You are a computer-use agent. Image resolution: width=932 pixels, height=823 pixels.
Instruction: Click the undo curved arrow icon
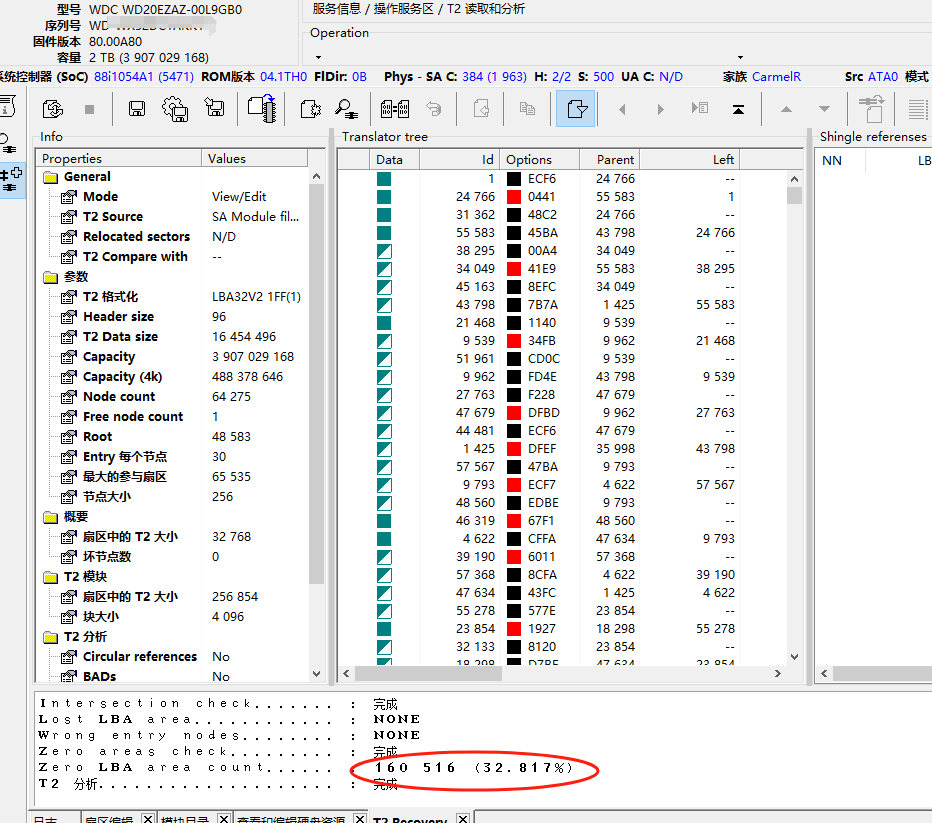(x=434, y=109)
